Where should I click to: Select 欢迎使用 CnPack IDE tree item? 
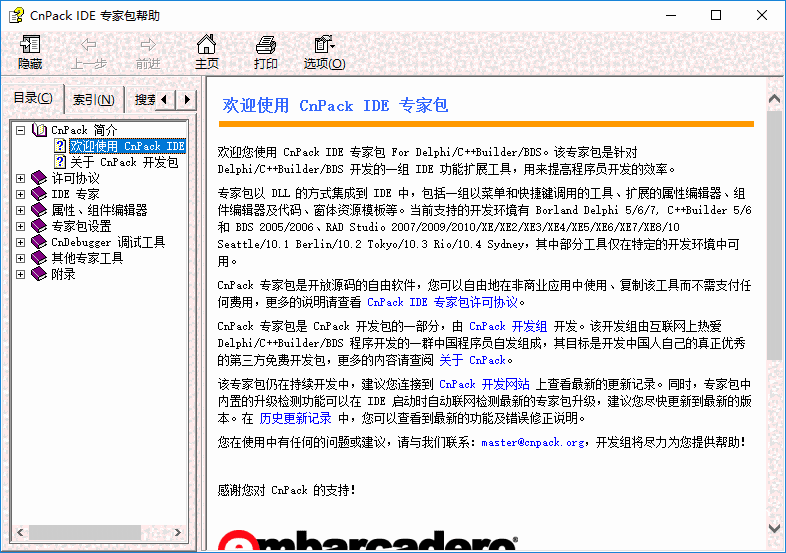127,146
